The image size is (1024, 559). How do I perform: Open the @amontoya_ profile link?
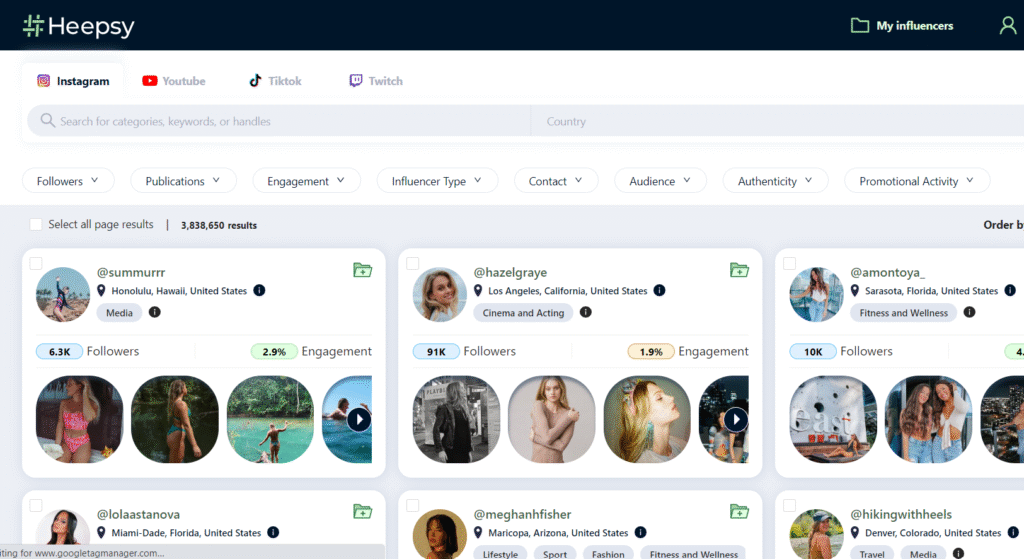point(888,272)
